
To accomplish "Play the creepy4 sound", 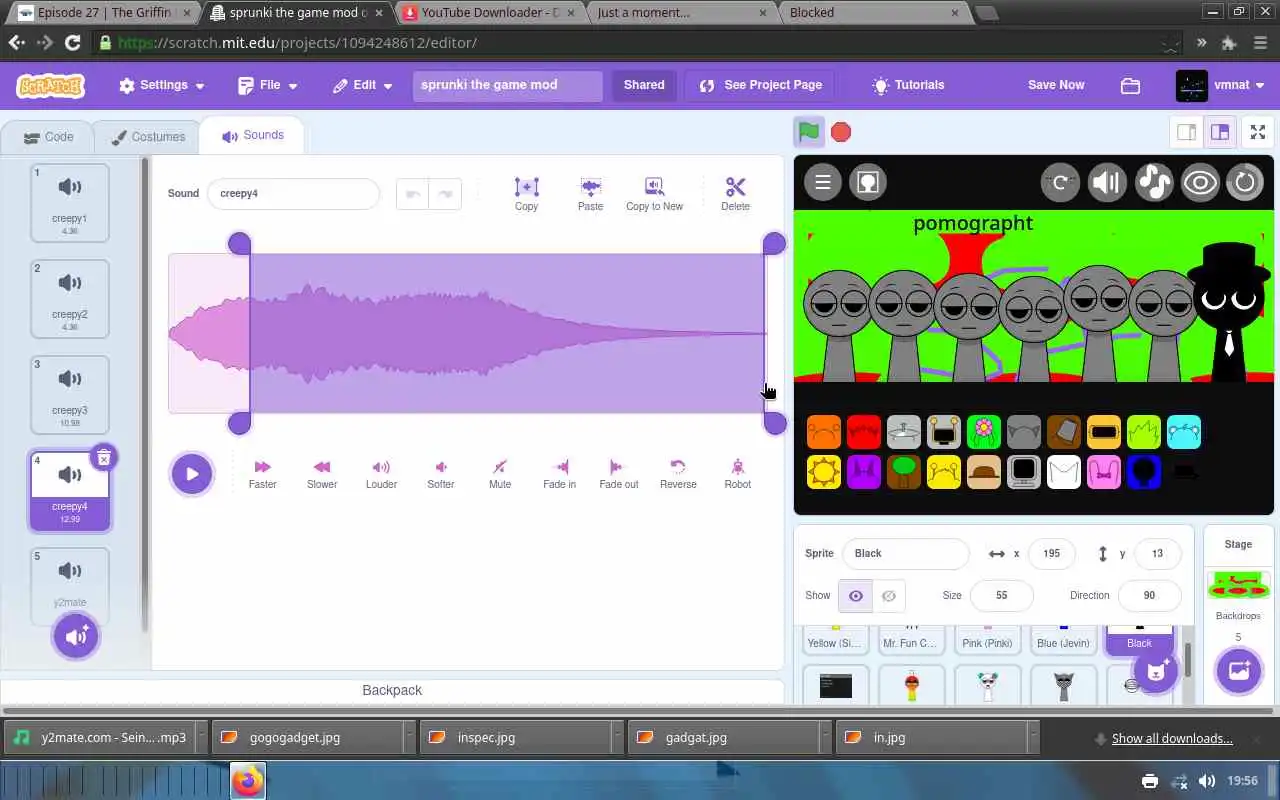I will tap(192, 474).
